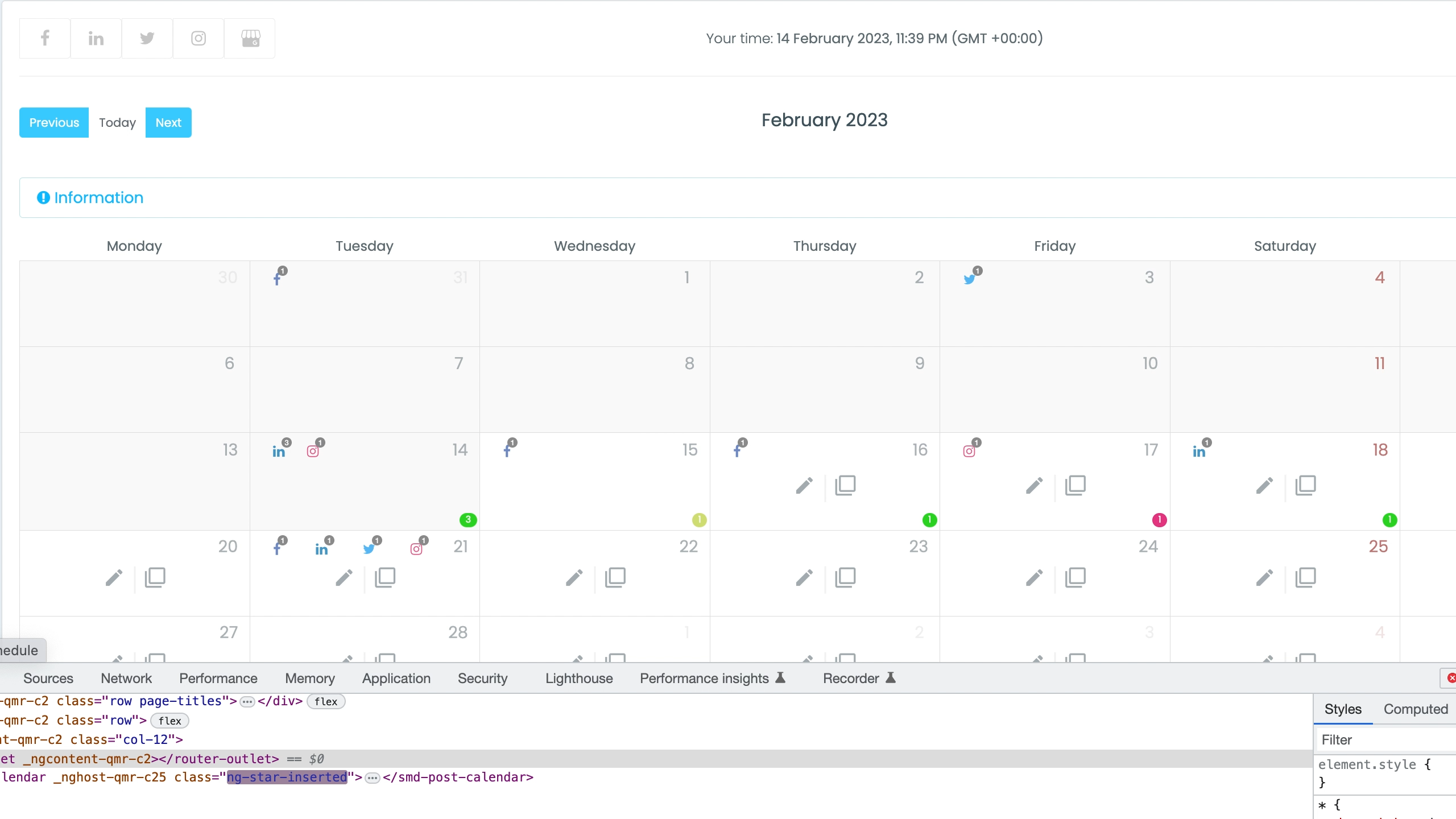Toggle the Twitter filter icon at top
1456x819 pixels.
[147, 38]
